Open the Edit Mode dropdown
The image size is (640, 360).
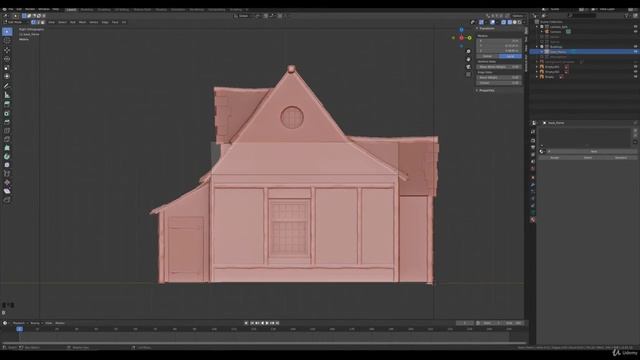[x=16, y=22]
